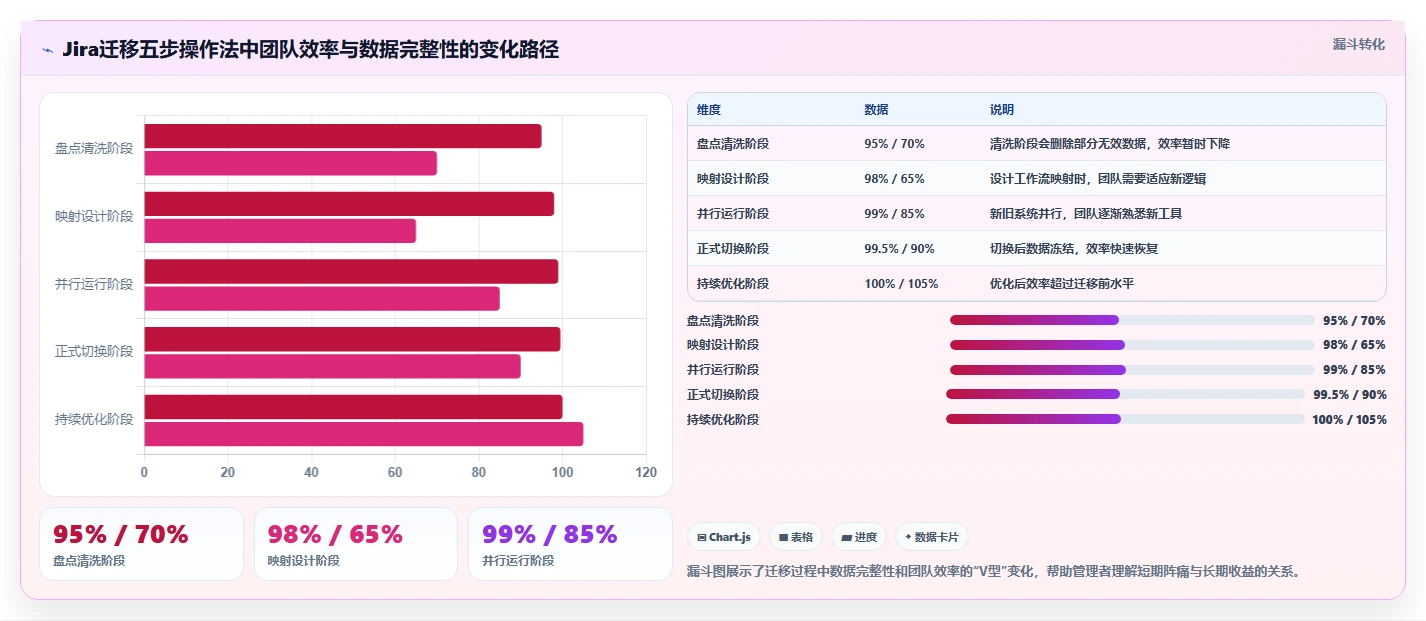This screenshot has width=1426, height=621.
Task: Click the 数据 column header
Action: [876, 109]
